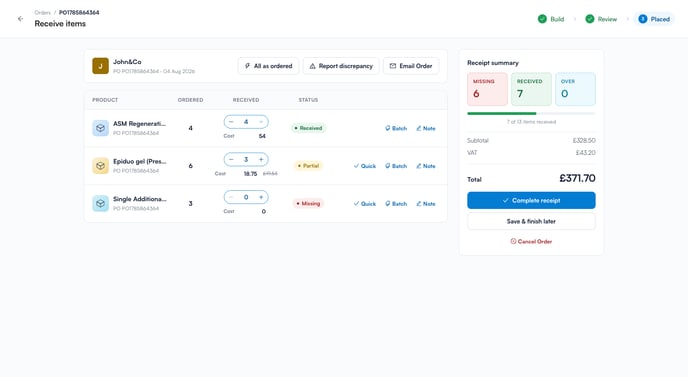Increase received quantity for Single Additiona...
This screenshot has width=688, height=377.
261,197
